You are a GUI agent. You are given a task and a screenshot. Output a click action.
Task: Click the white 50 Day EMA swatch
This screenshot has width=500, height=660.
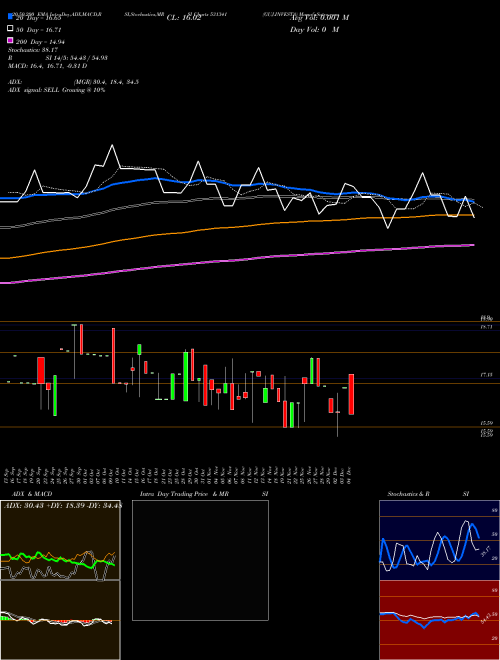coord(10,29)
